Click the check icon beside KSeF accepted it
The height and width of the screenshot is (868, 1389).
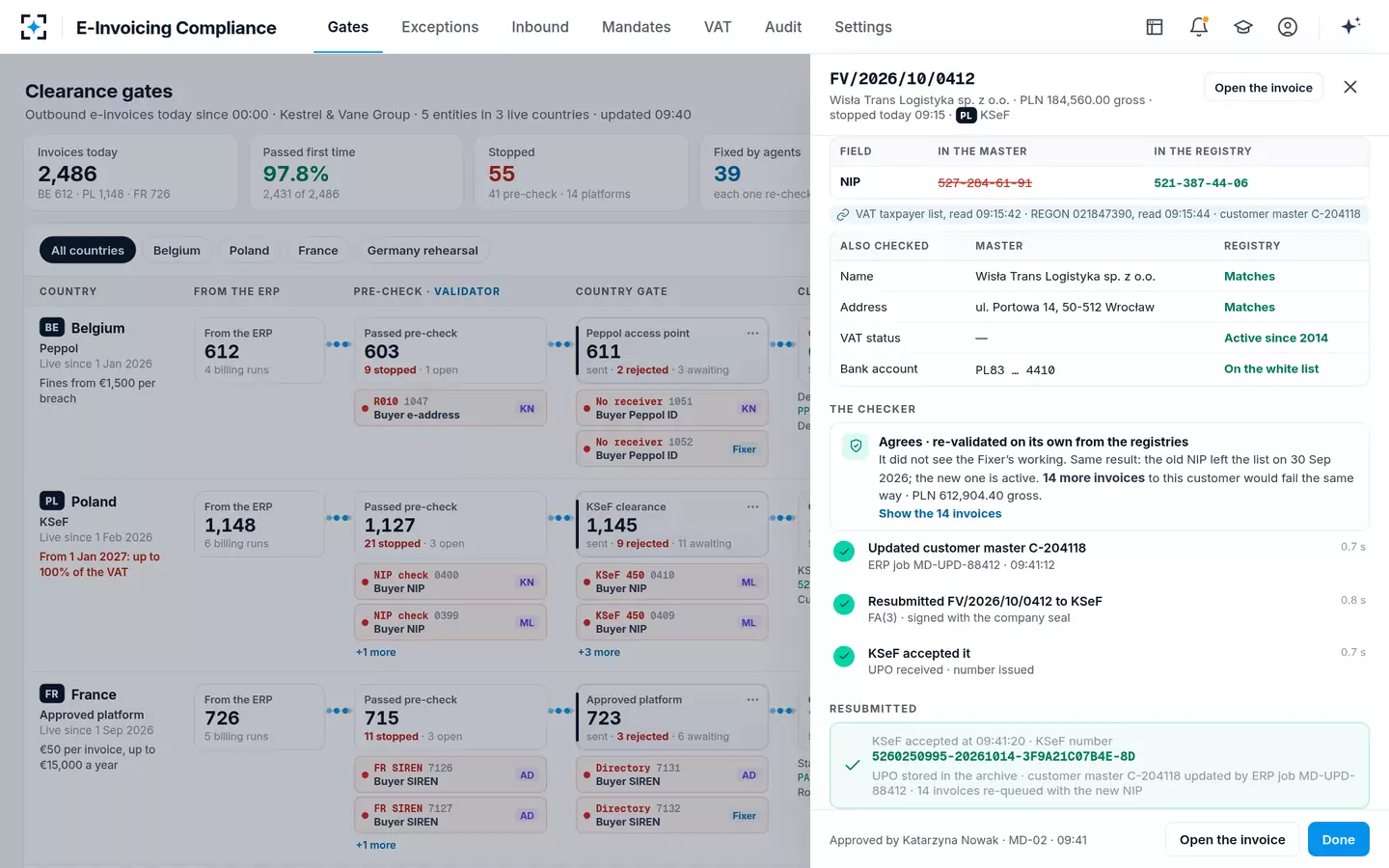point(844,657)
